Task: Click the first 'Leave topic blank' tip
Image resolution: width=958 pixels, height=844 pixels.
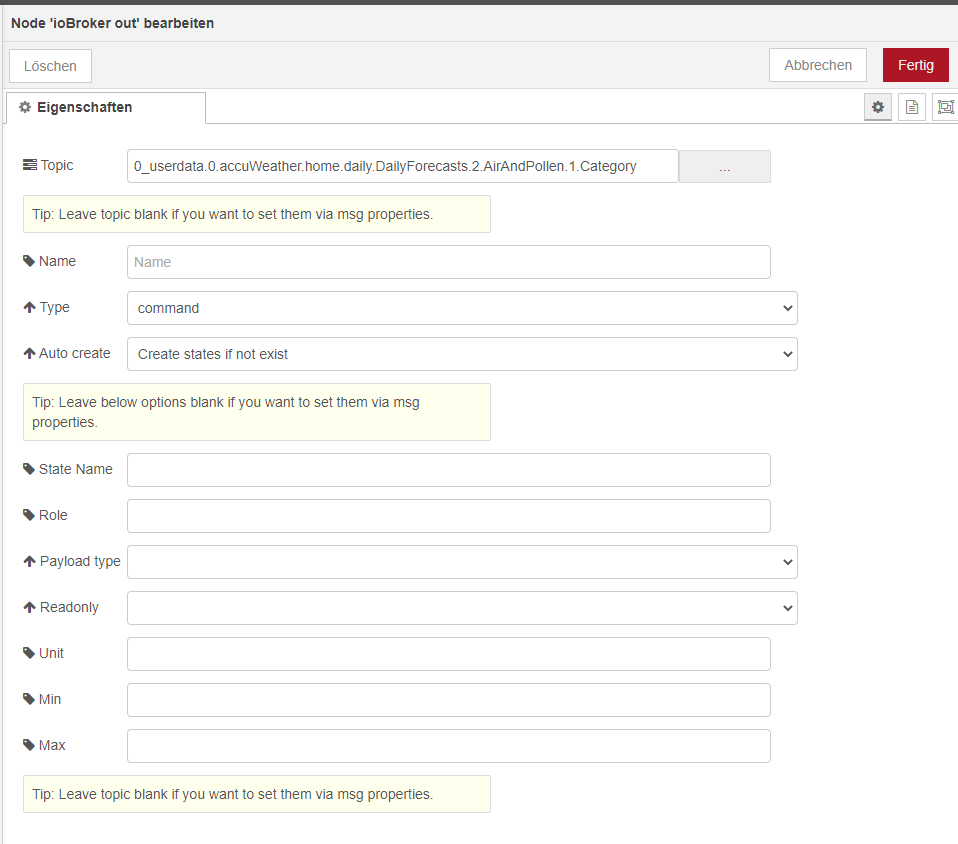Action: click(257, 214)
